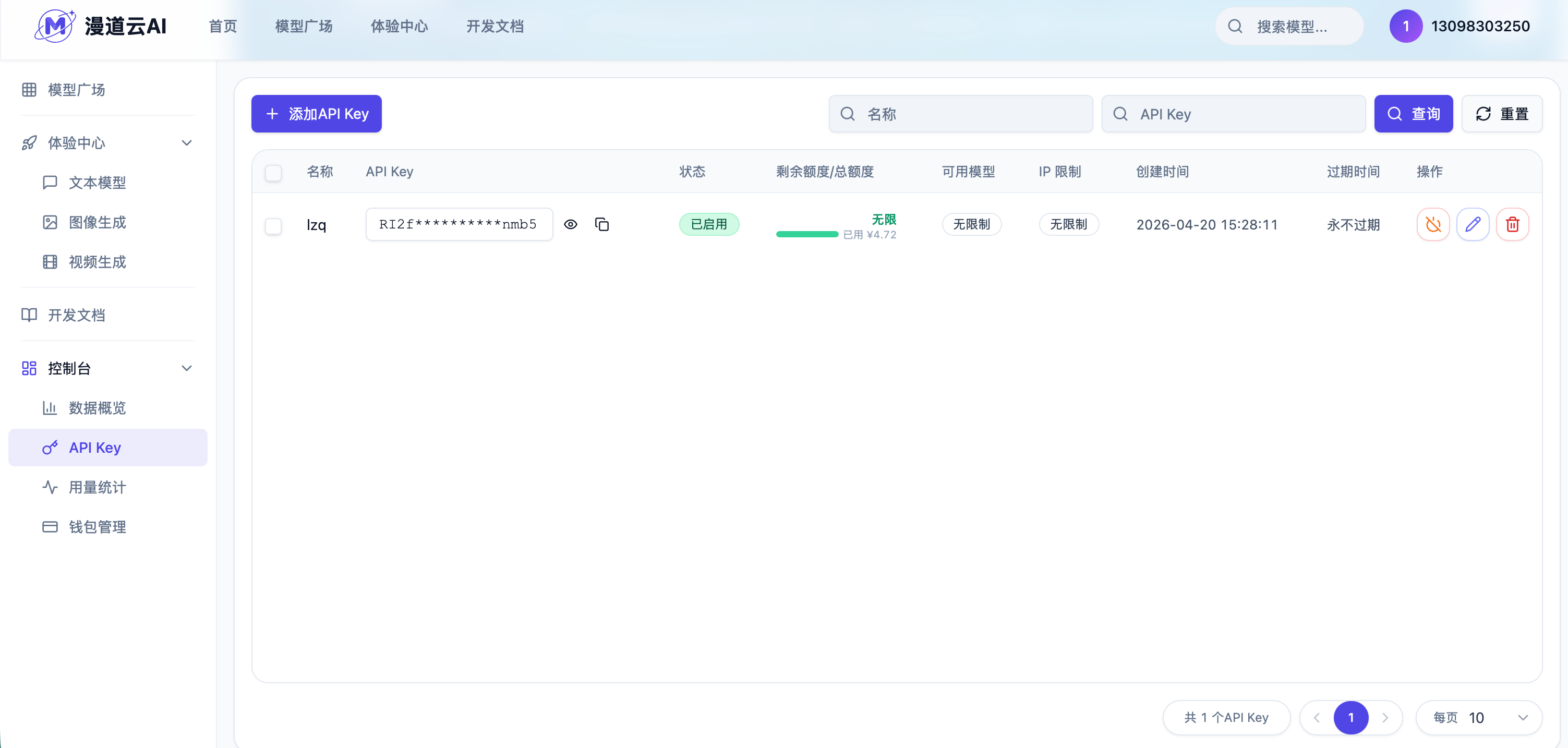The height and width of the screenshot is (748, 1568).
Task: Click the key icon for API Key
Action: 50,448
